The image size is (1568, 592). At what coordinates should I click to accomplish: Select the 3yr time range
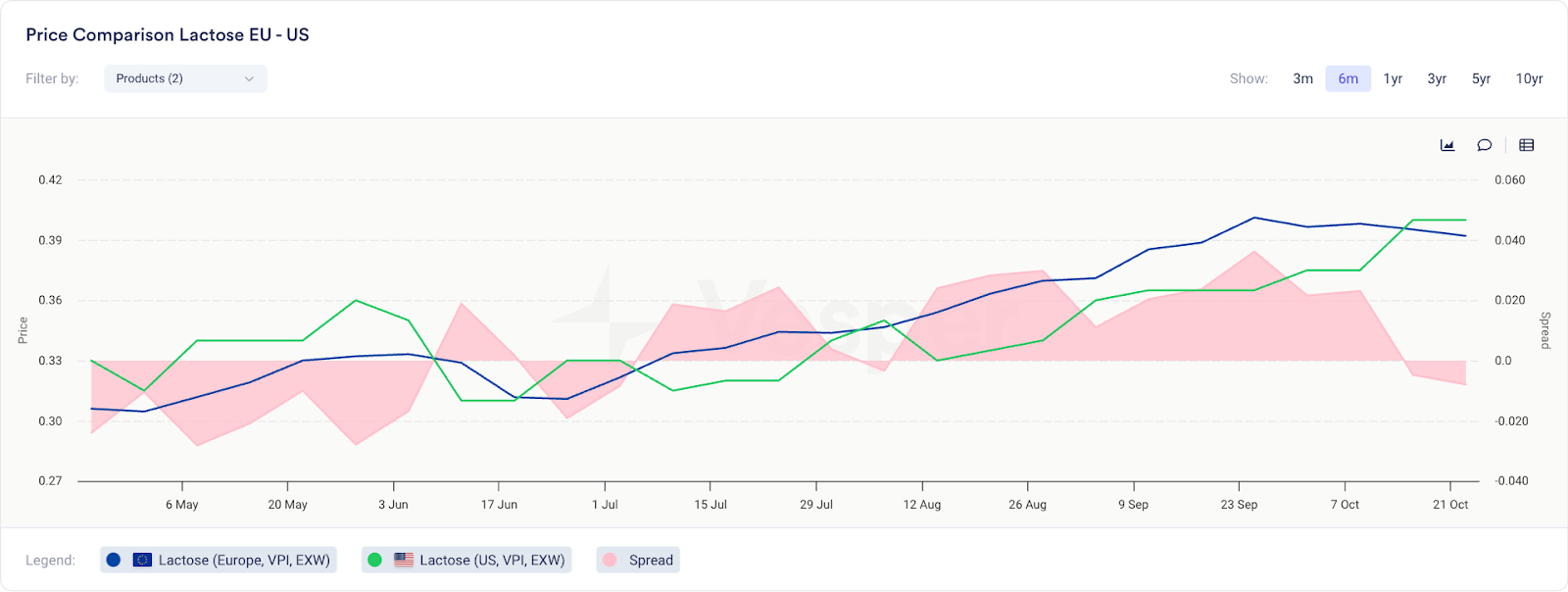coord(1437,78)
